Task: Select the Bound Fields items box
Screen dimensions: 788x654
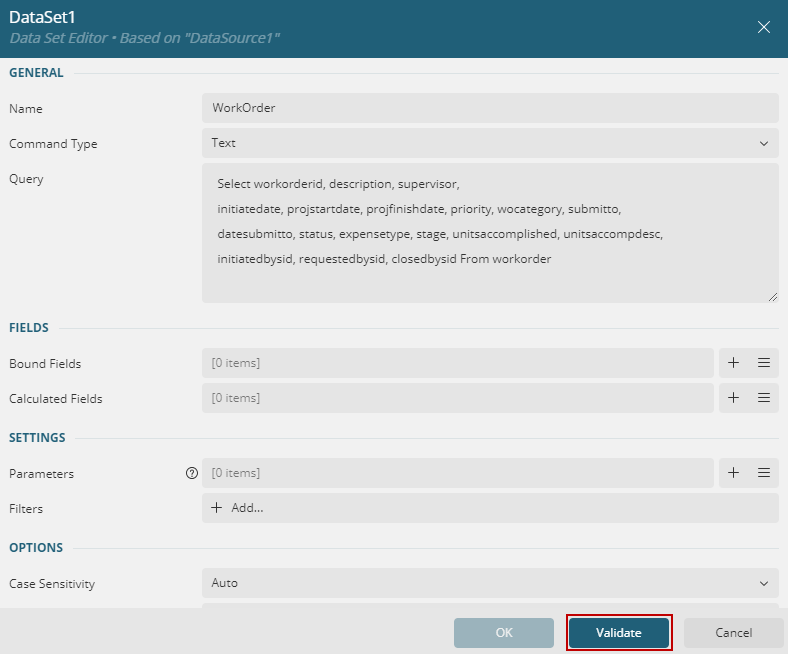Action: 457,363
